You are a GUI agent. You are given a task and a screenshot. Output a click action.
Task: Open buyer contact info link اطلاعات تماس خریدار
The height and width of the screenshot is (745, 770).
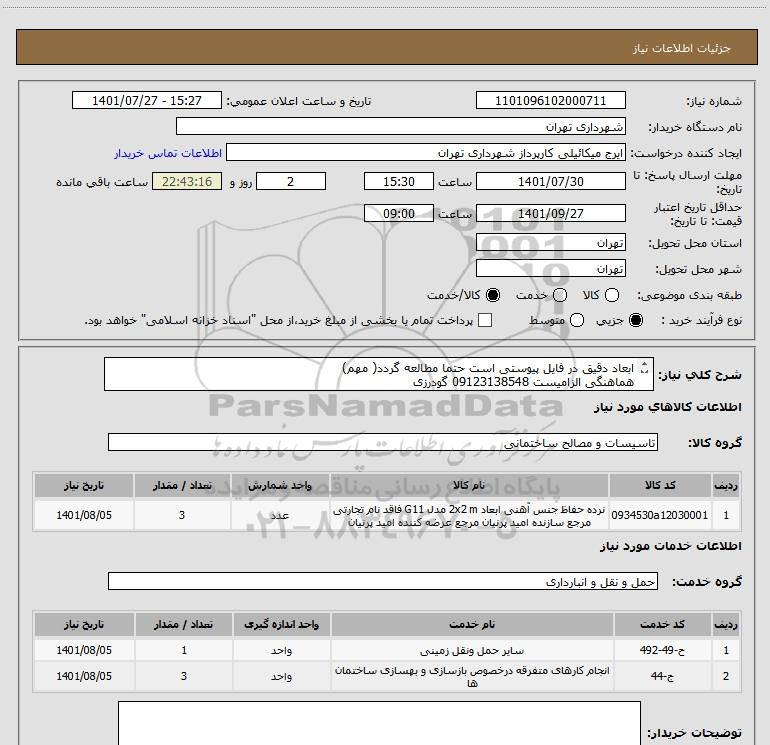(168, 154)
